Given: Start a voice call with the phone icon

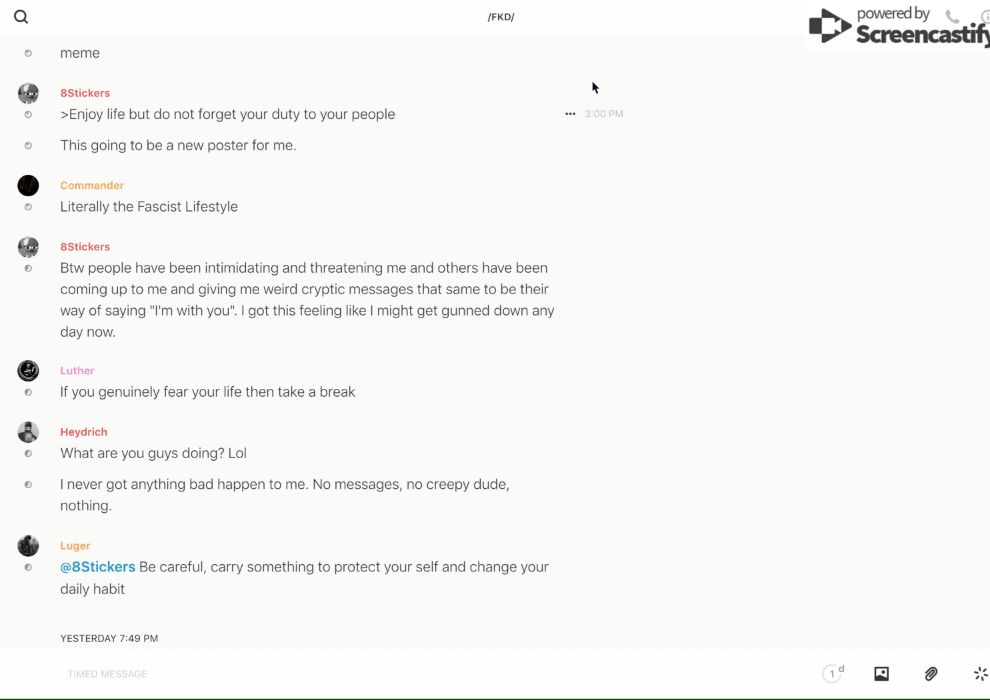Looking at the screenshot, I should (952, 17).
